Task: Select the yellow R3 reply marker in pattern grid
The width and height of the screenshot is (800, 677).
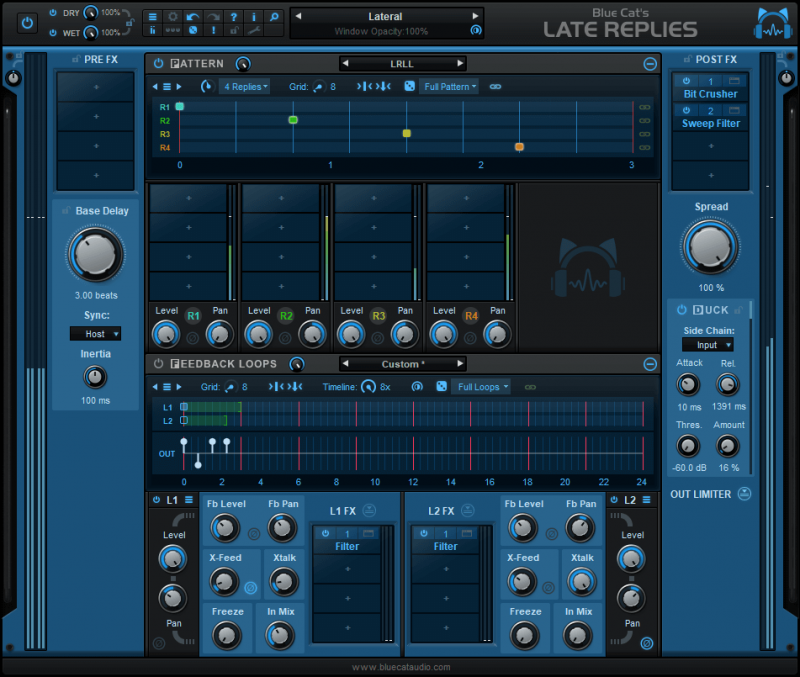Action: coord(407,133)
